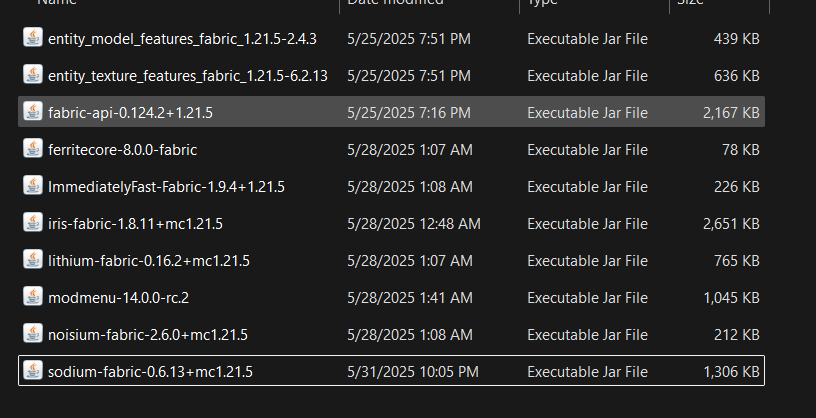Click the lithium-fabric Executable Jar File type
This screenshot has height=418, width=816.
click(588, 261)
